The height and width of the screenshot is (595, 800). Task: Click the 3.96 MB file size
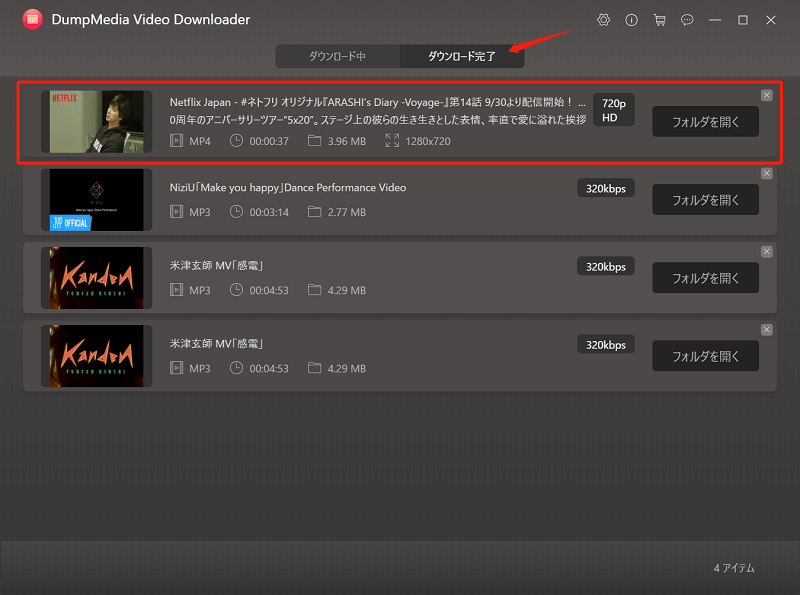click(x=346, y=141)
